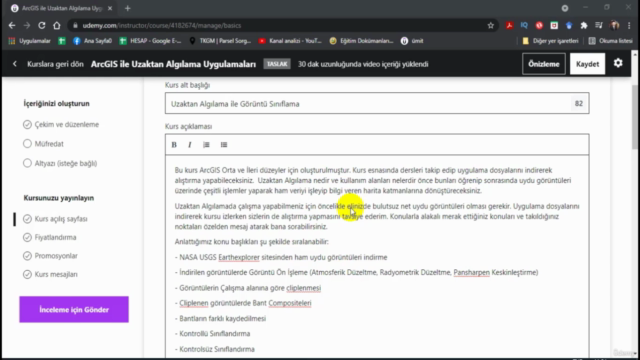This screenshot has width=640, height=360.
Task: Click the page vertical scrollbar thumb
Action: [x=635, y=116]
